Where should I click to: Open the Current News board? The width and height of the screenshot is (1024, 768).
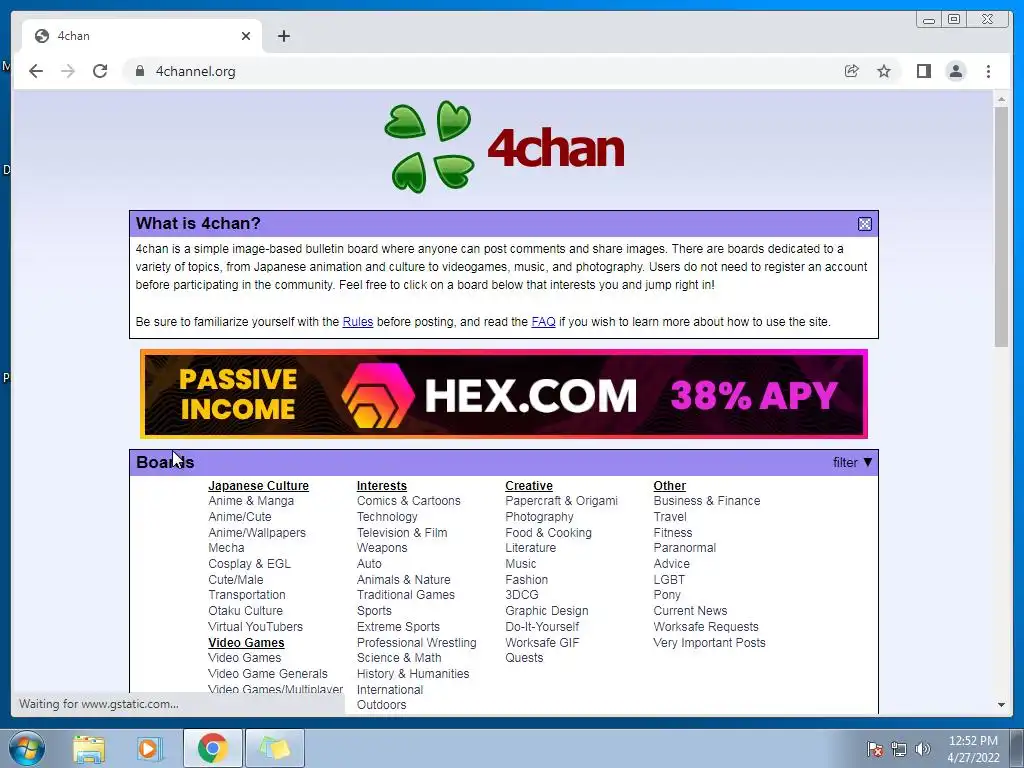coord(690,611)
